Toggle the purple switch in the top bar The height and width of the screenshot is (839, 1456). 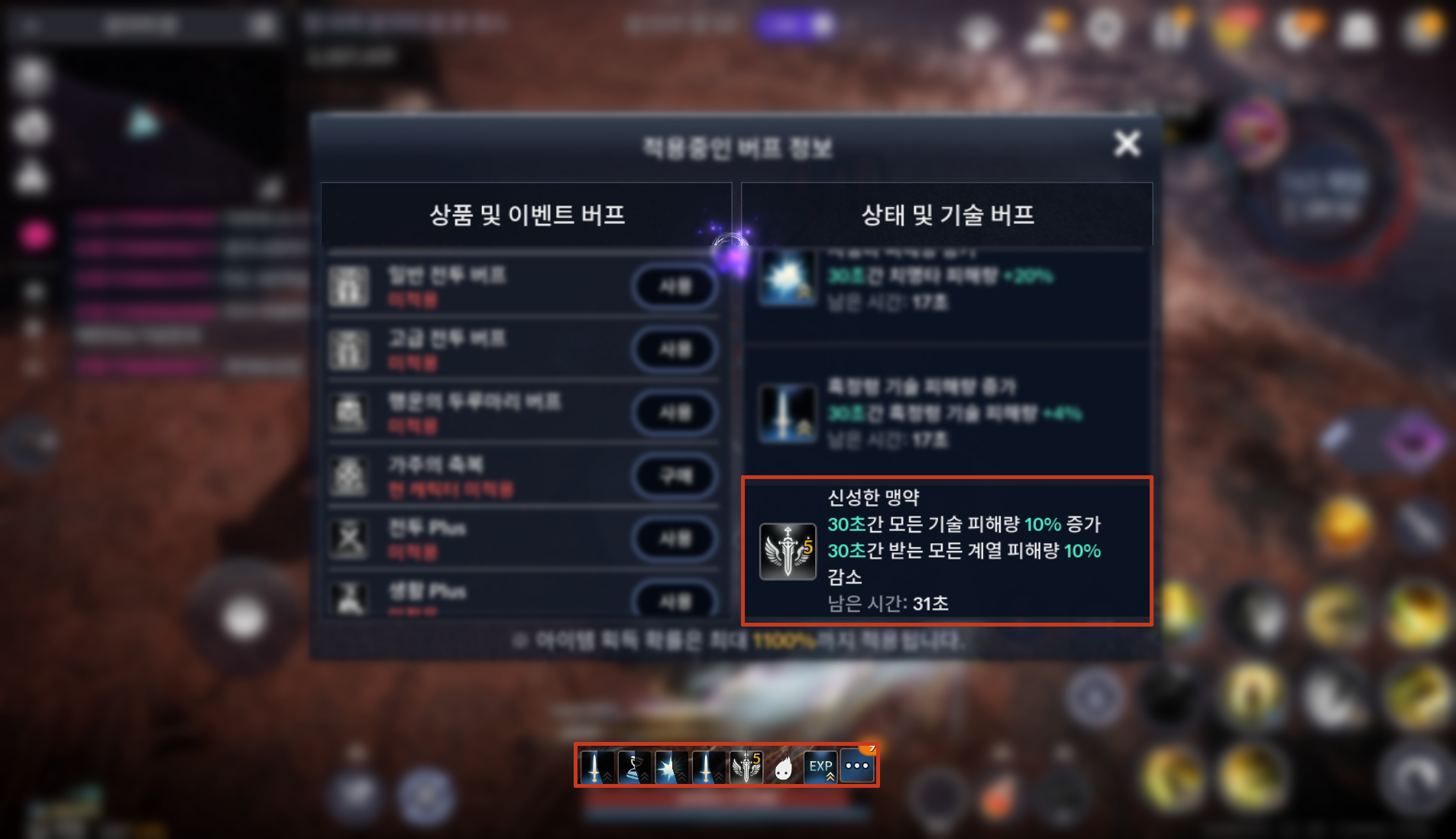[x=794, y=26]
